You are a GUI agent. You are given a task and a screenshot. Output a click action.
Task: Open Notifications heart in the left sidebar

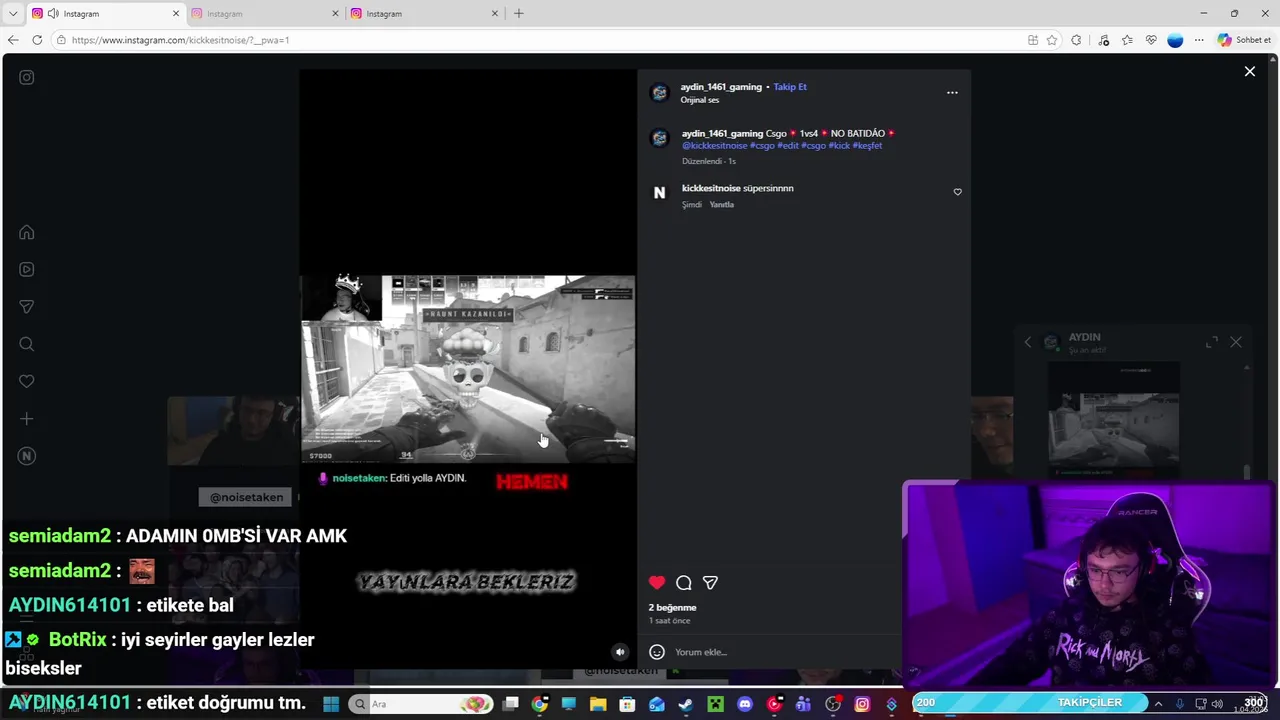[x=27, y=381]
